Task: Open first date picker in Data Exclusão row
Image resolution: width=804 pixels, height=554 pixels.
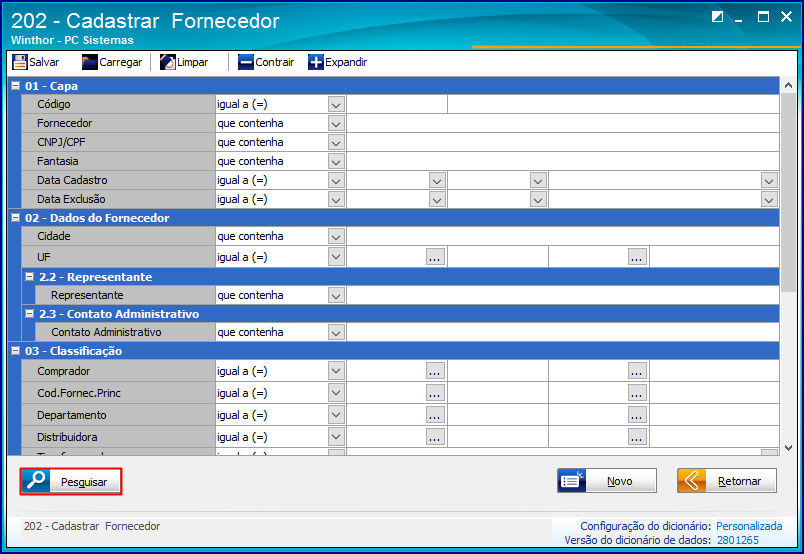Action: (x=437, y=200)
